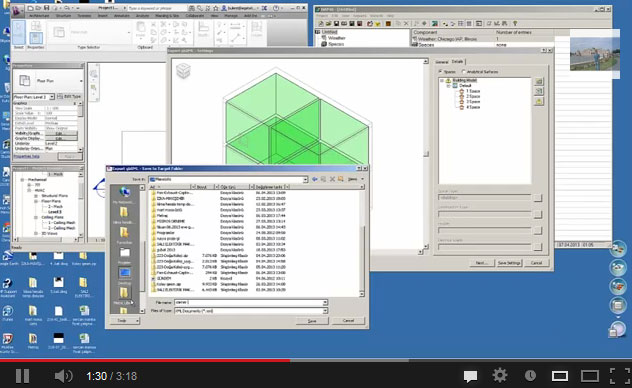
Task: Click Save button in Save to Target Folder dialog
Action: pyautogui.click(x=312, y=321)
